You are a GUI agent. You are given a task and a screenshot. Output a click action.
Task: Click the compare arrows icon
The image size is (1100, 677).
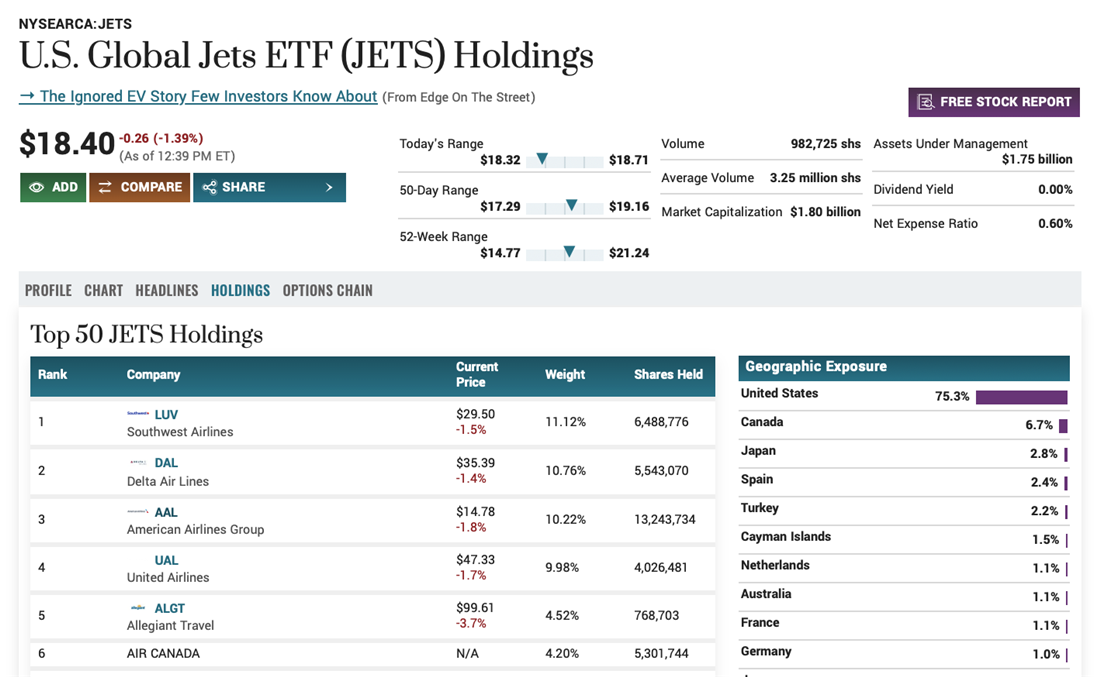(x=105, y=187)
